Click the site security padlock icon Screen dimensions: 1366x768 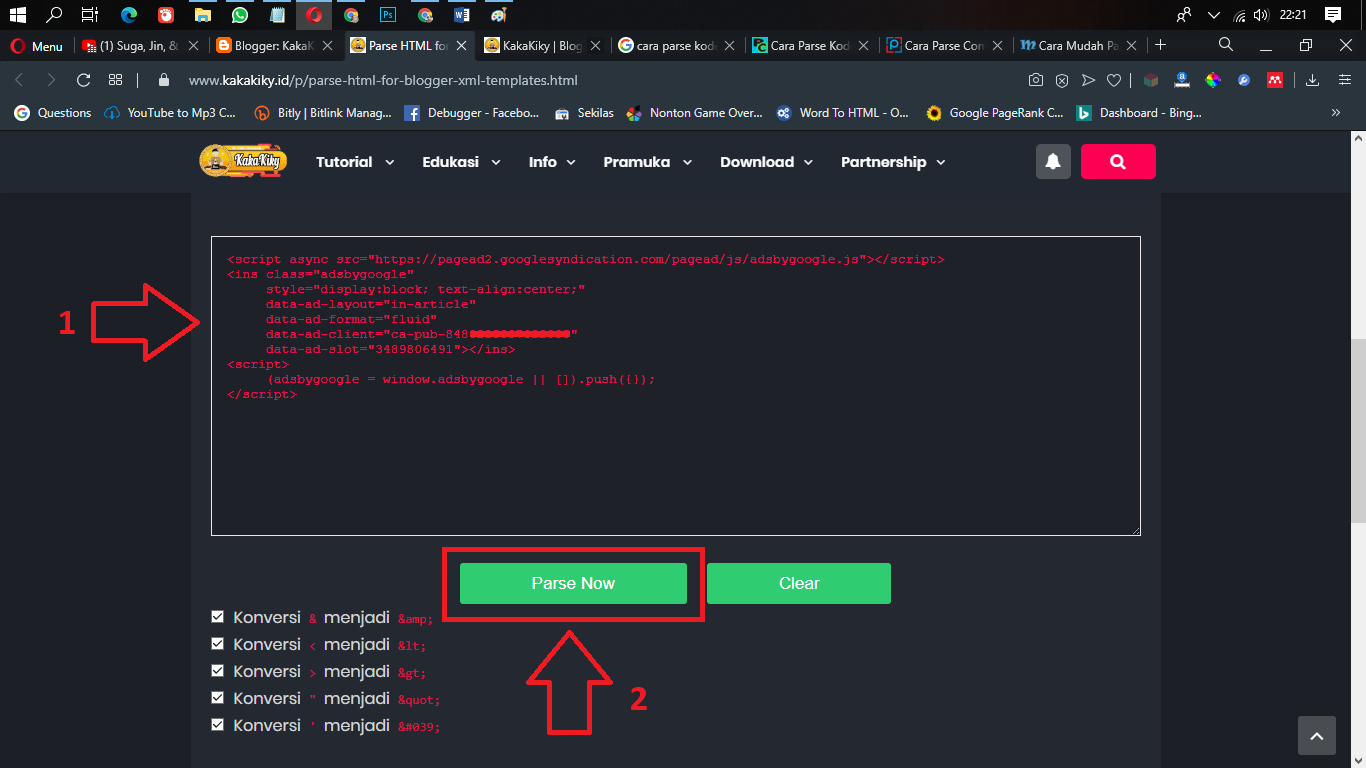pos(164,80)
